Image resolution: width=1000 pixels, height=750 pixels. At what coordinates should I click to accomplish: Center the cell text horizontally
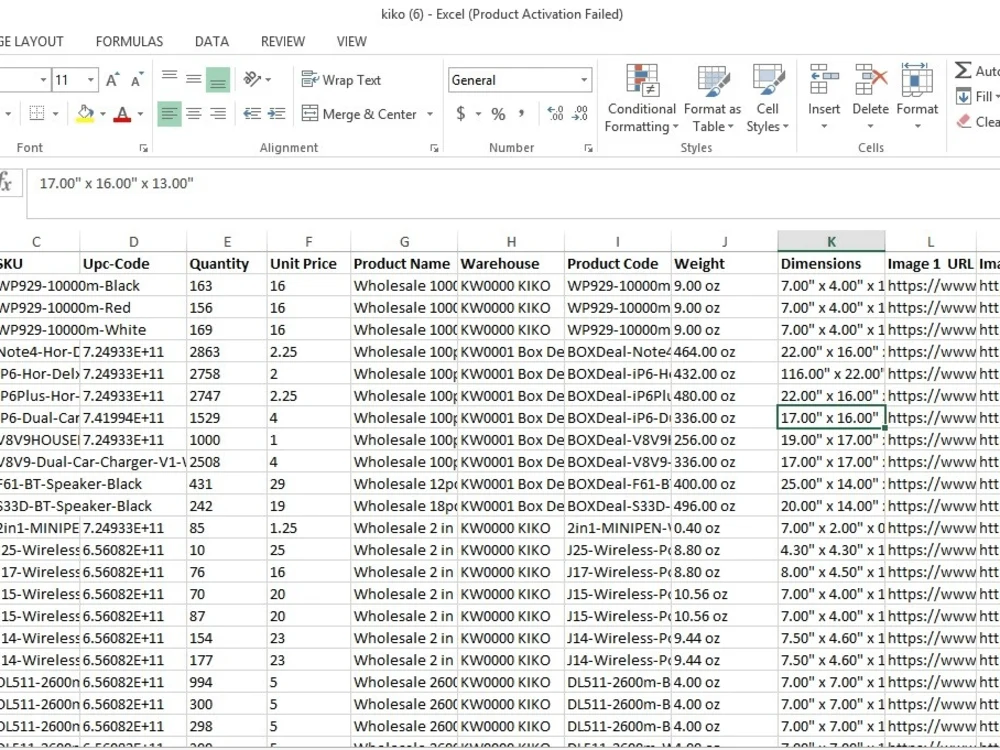[x=193, y=114]
